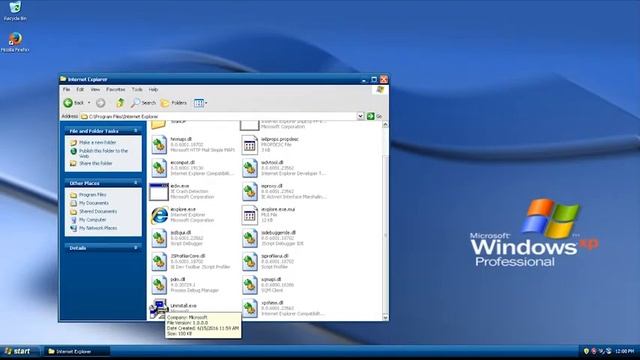Toggle the Folders pane button
The width and height of the screenshot is (640, 360).
point(174,103)
